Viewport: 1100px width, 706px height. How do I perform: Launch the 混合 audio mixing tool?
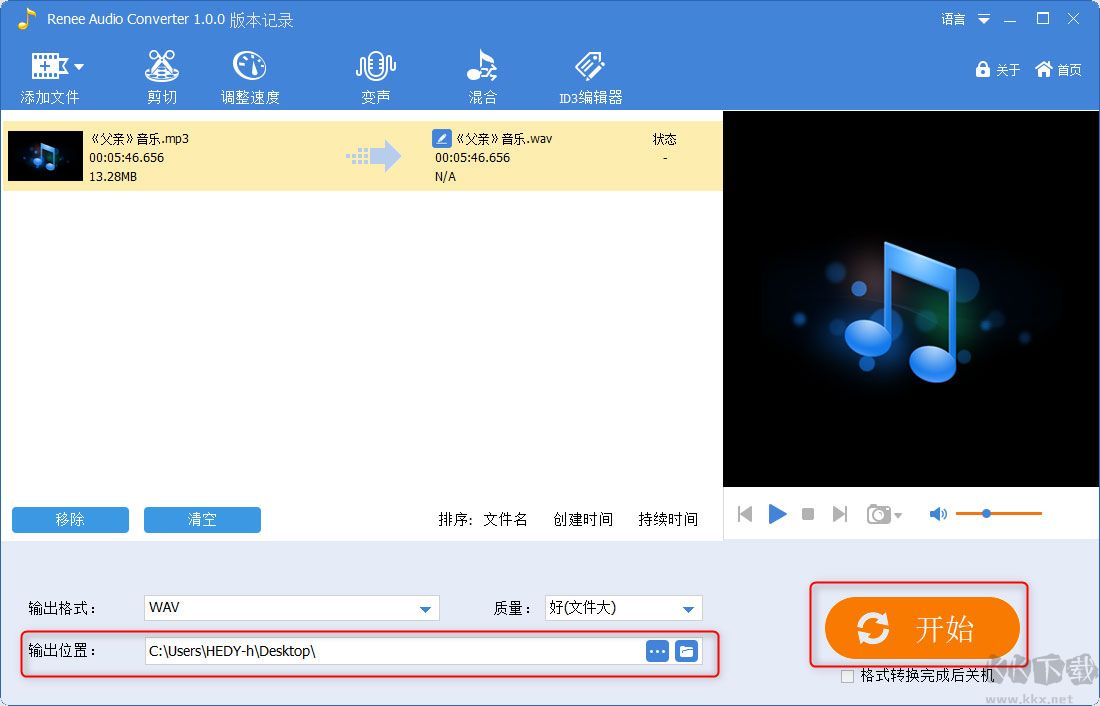(482, 75)
